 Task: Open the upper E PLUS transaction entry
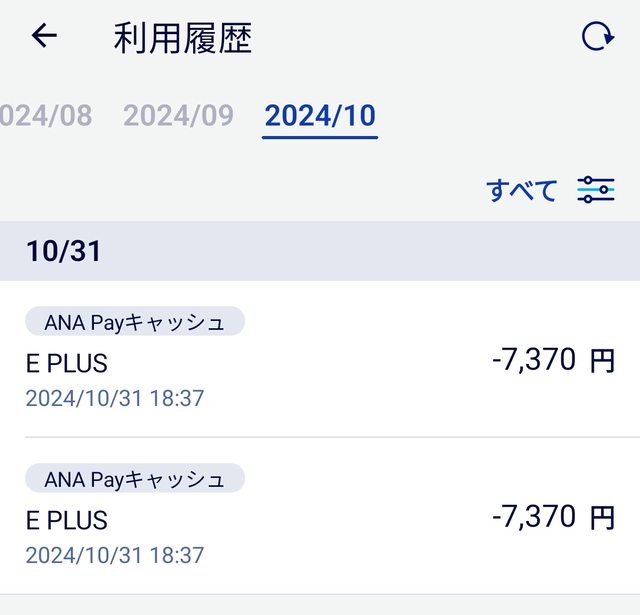coord(67,363)
